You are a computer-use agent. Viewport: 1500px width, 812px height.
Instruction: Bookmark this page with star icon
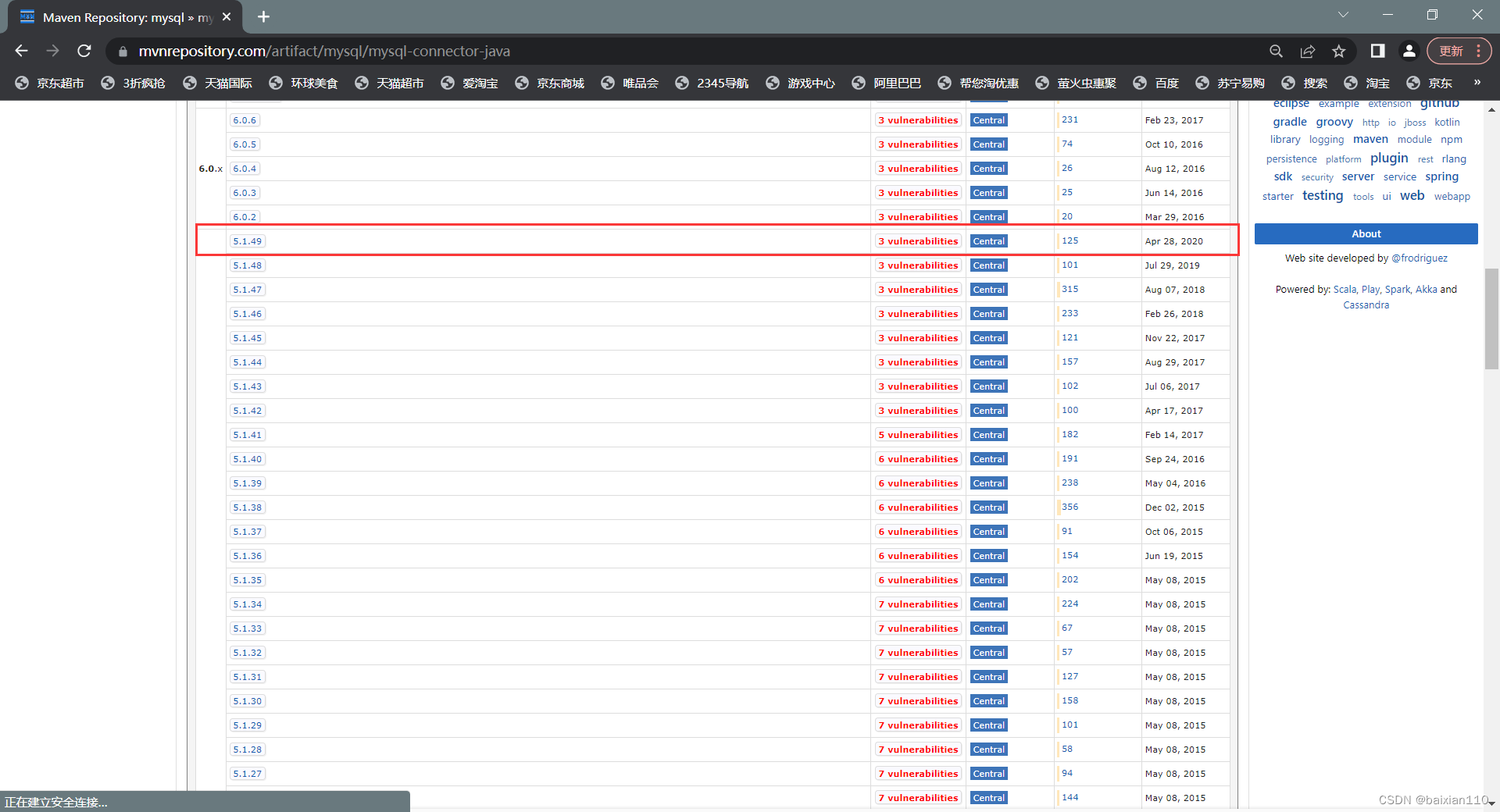pyautogui.click(x=1339, y=51)
